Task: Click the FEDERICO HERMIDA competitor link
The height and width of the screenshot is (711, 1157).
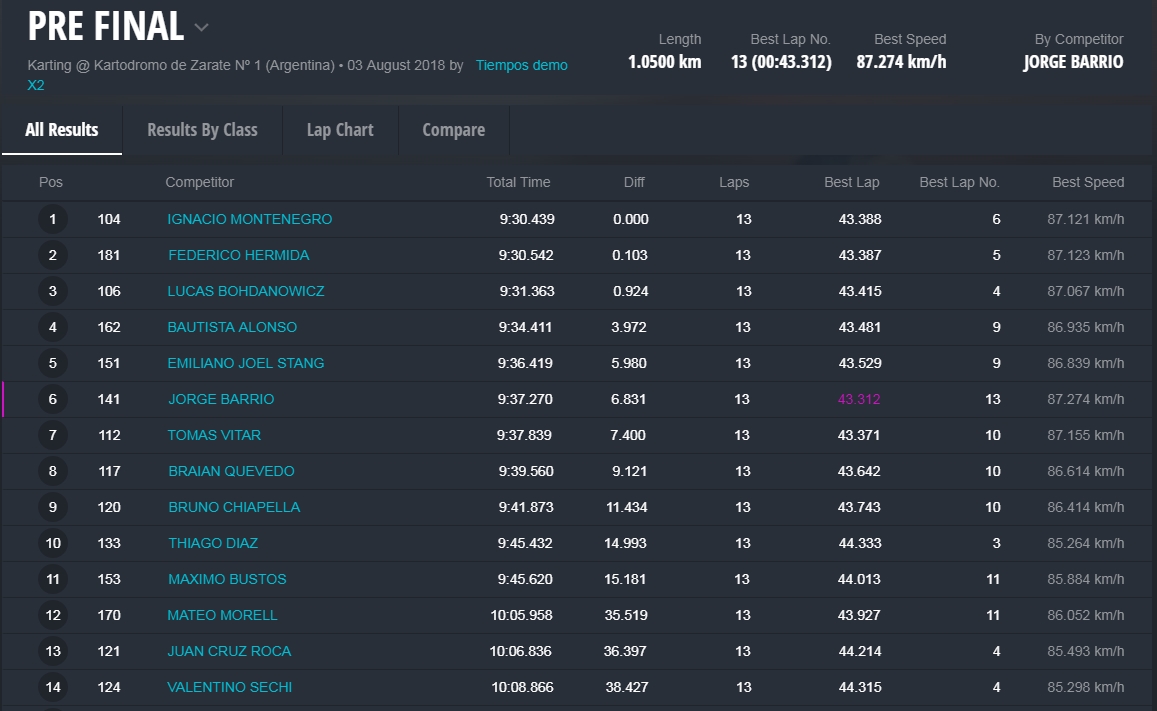Action: coord(238,255)
